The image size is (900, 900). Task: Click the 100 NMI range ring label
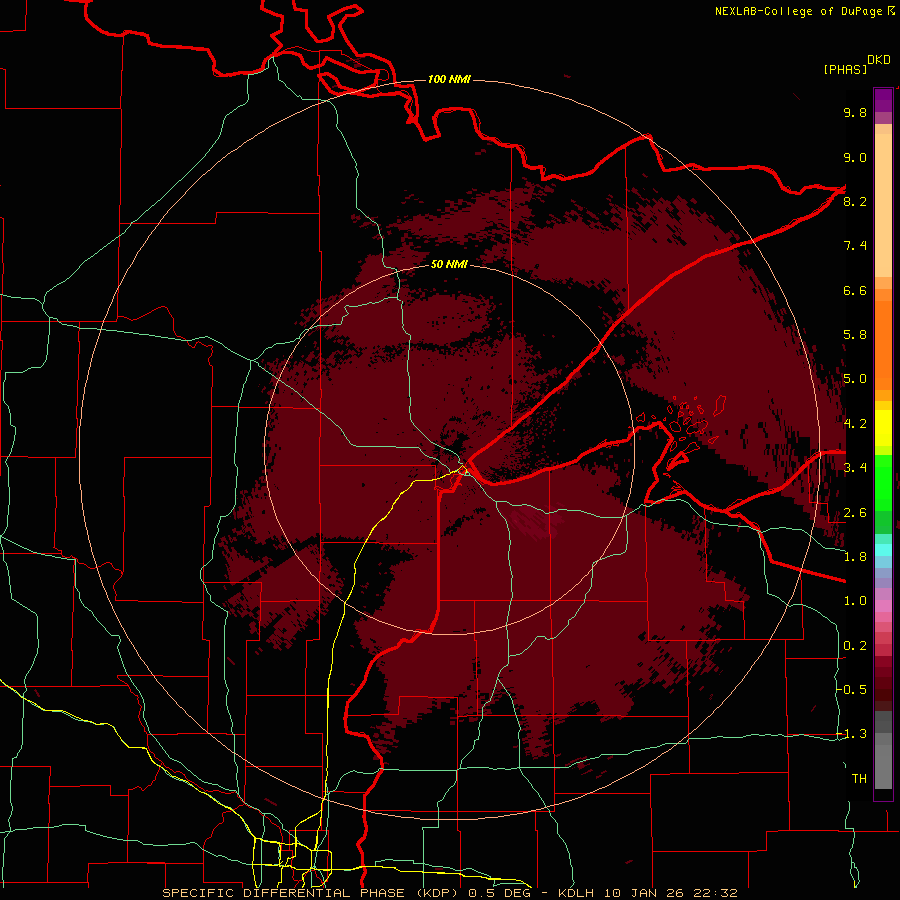[449, 79]
